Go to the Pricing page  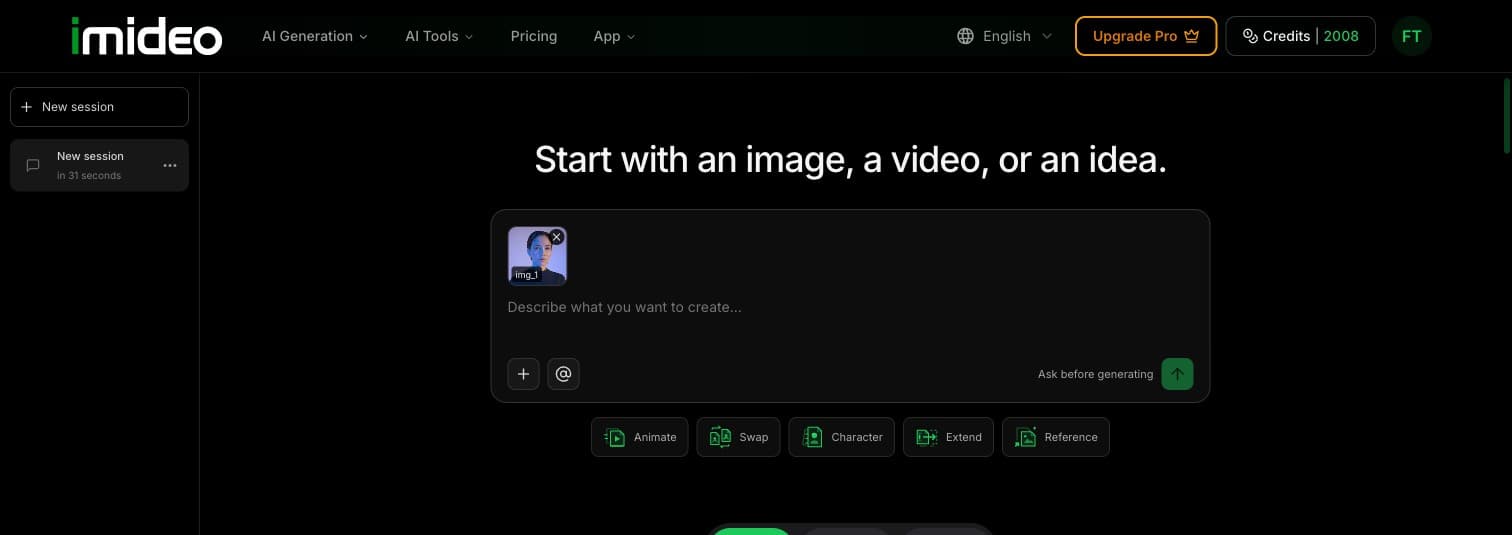coord(534,36)
